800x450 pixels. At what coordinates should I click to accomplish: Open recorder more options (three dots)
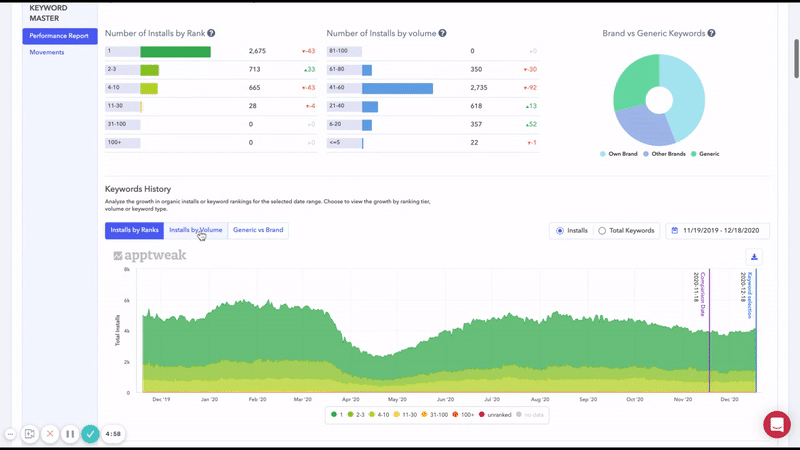tap(10, 434)
